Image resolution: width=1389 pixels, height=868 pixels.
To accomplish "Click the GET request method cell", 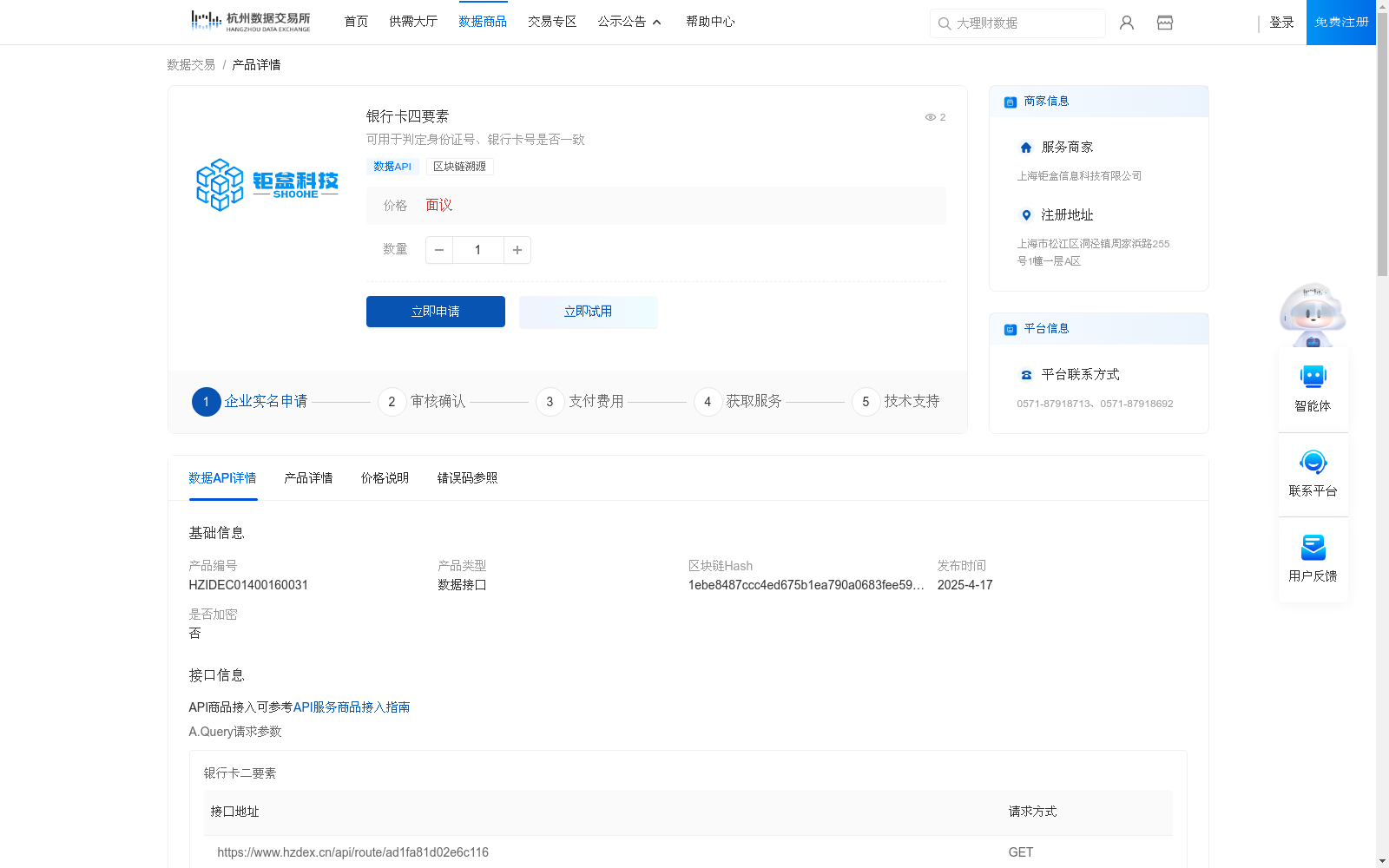I will click(x=1021, y=852).
